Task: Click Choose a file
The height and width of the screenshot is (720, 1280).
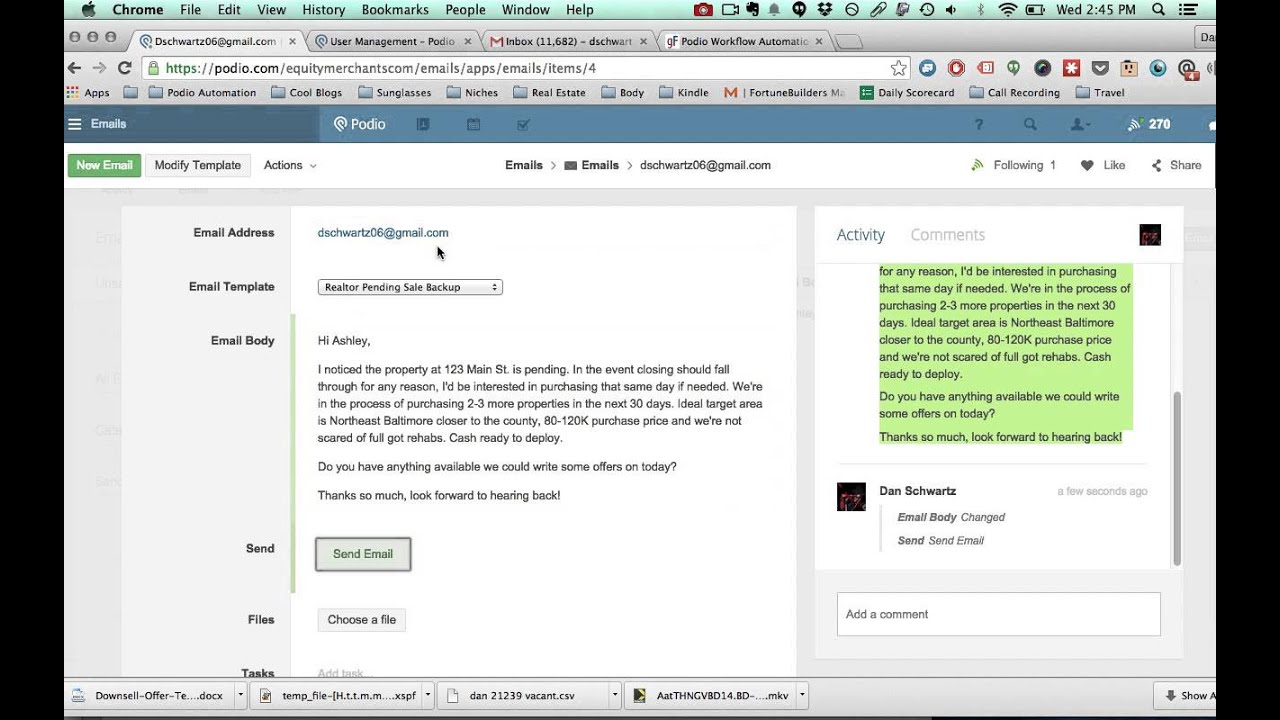Action: [x=362, y=620]
